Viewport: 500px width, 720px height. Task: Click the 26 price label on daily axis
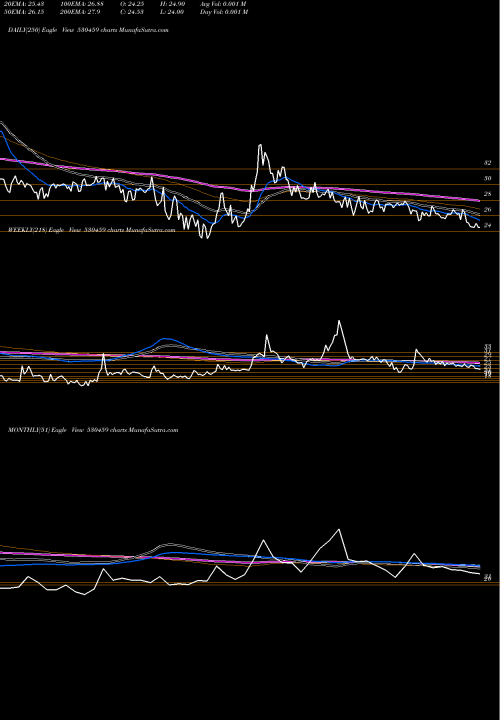point(488,210)
